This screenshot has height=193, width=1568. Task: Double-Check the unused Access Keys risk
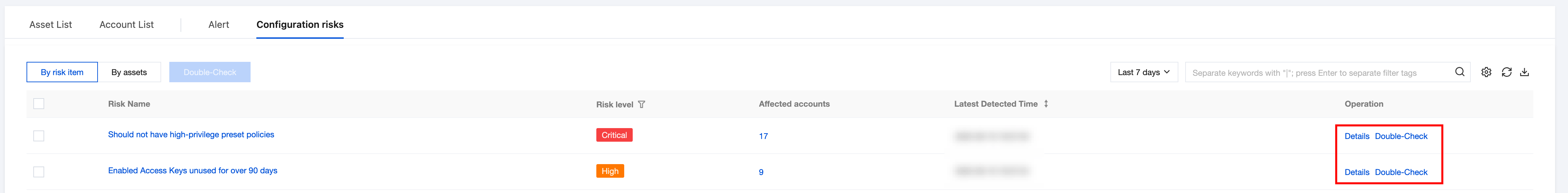click(1401, 172)
